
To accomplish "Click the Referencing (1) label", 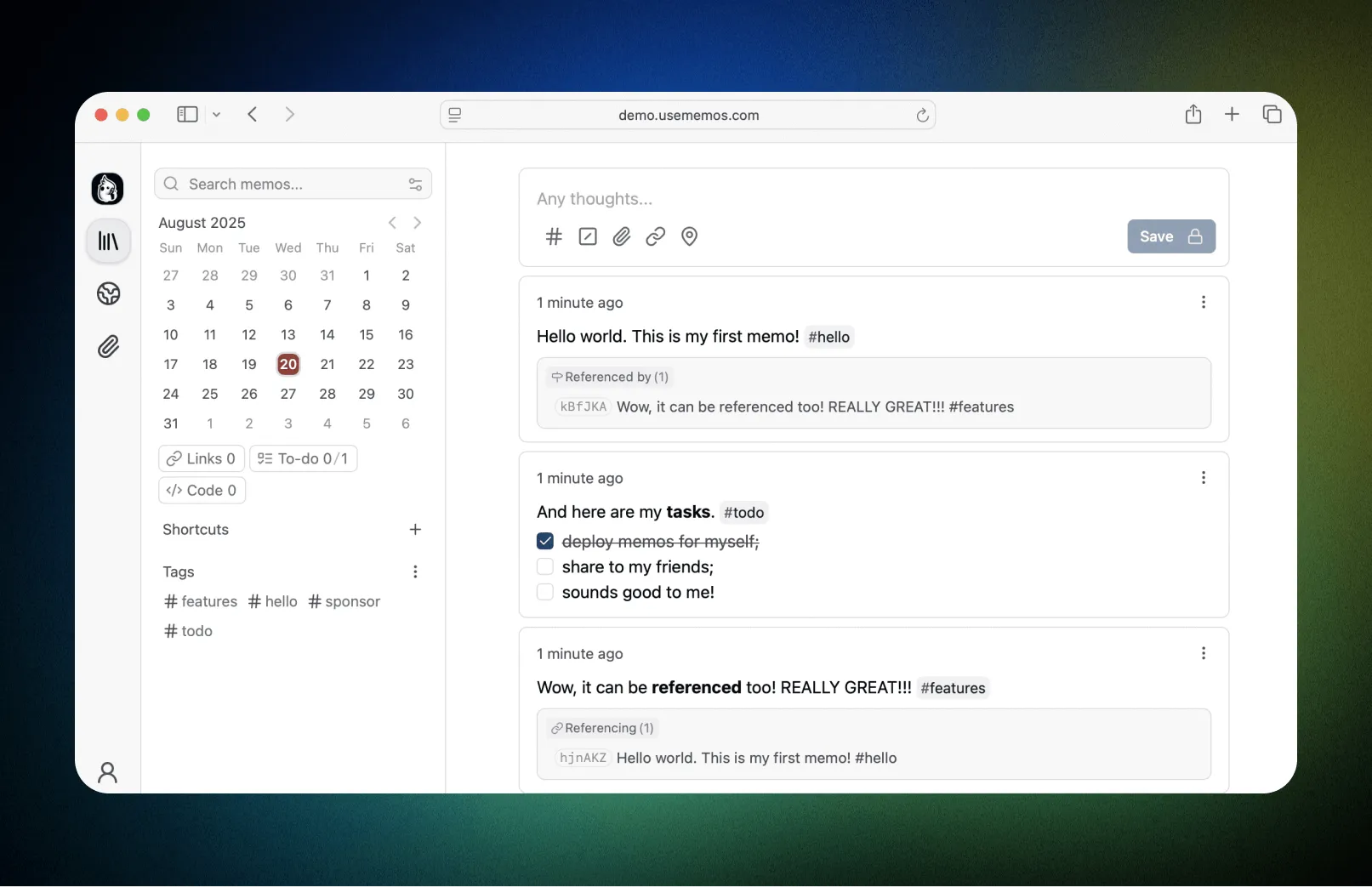I will click(602, 728).
